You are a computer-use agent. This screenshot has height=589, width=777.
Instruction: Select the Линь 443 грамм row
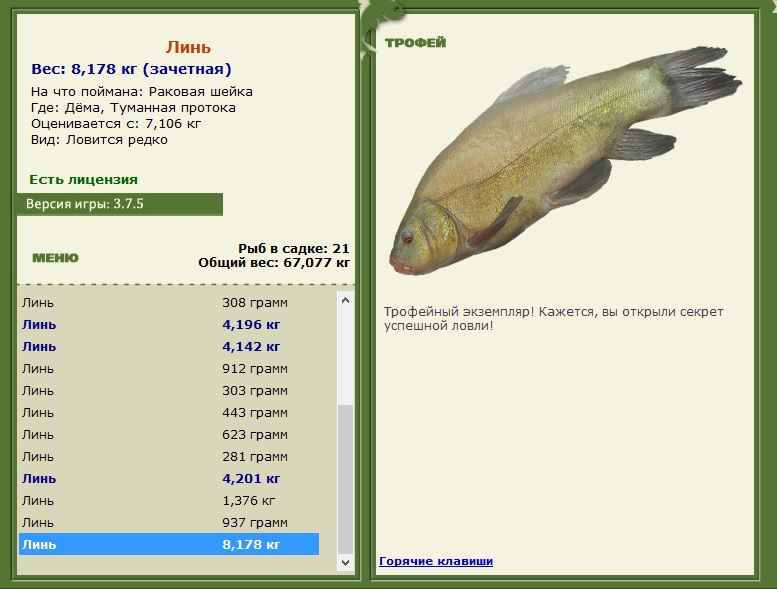[168, 413]
